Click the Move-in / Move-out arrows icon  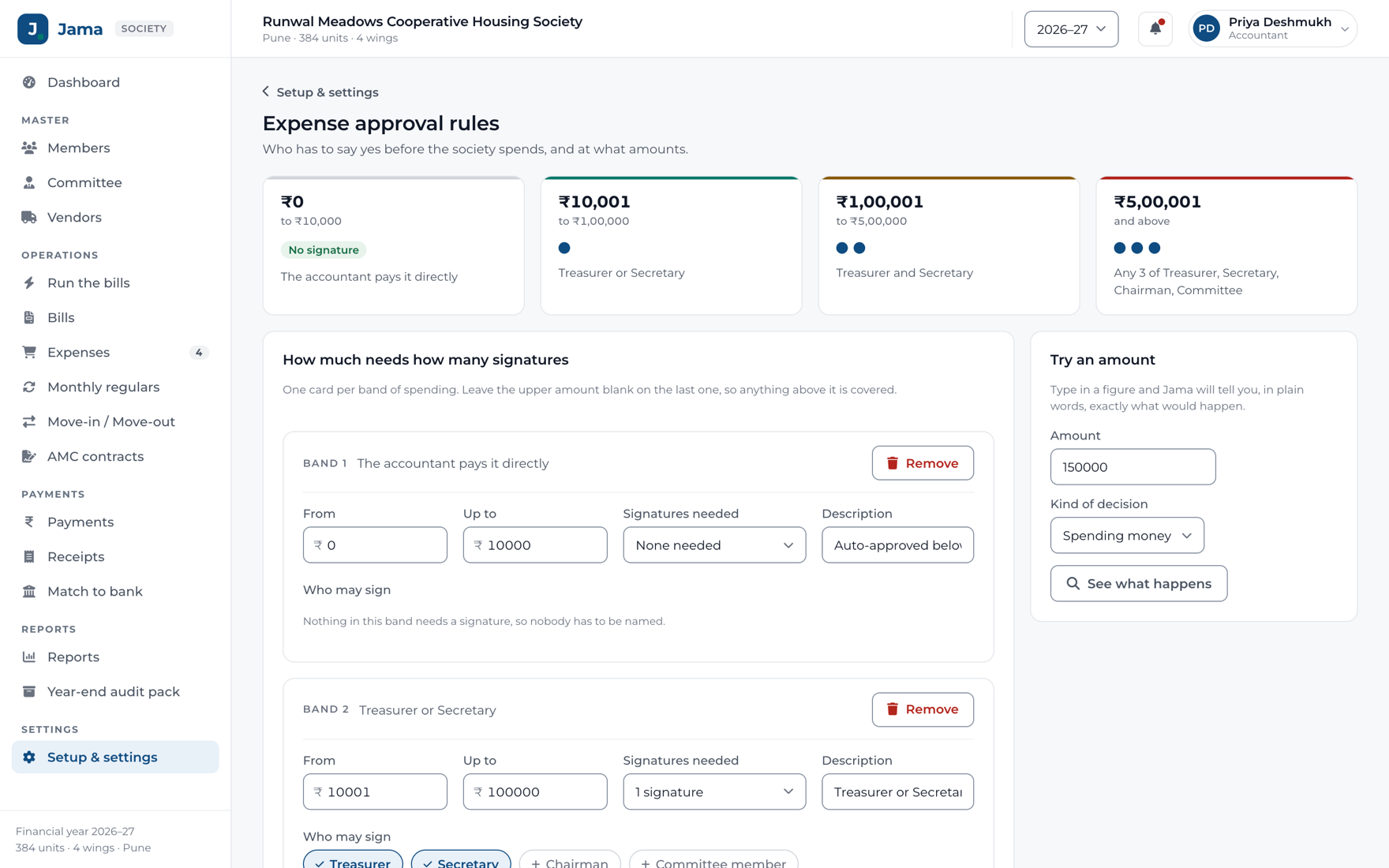pos(29,421)
